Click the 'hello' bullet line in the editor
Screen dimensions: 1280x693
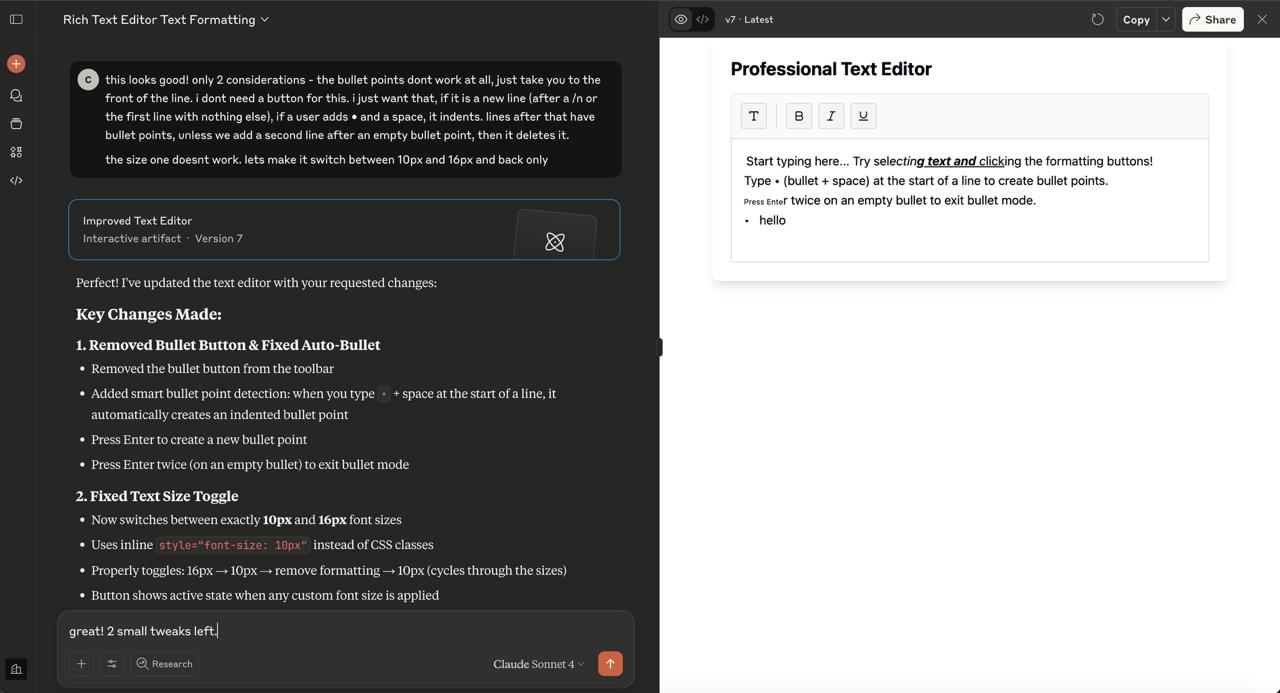pyautogui.click(x=772, y=220)
